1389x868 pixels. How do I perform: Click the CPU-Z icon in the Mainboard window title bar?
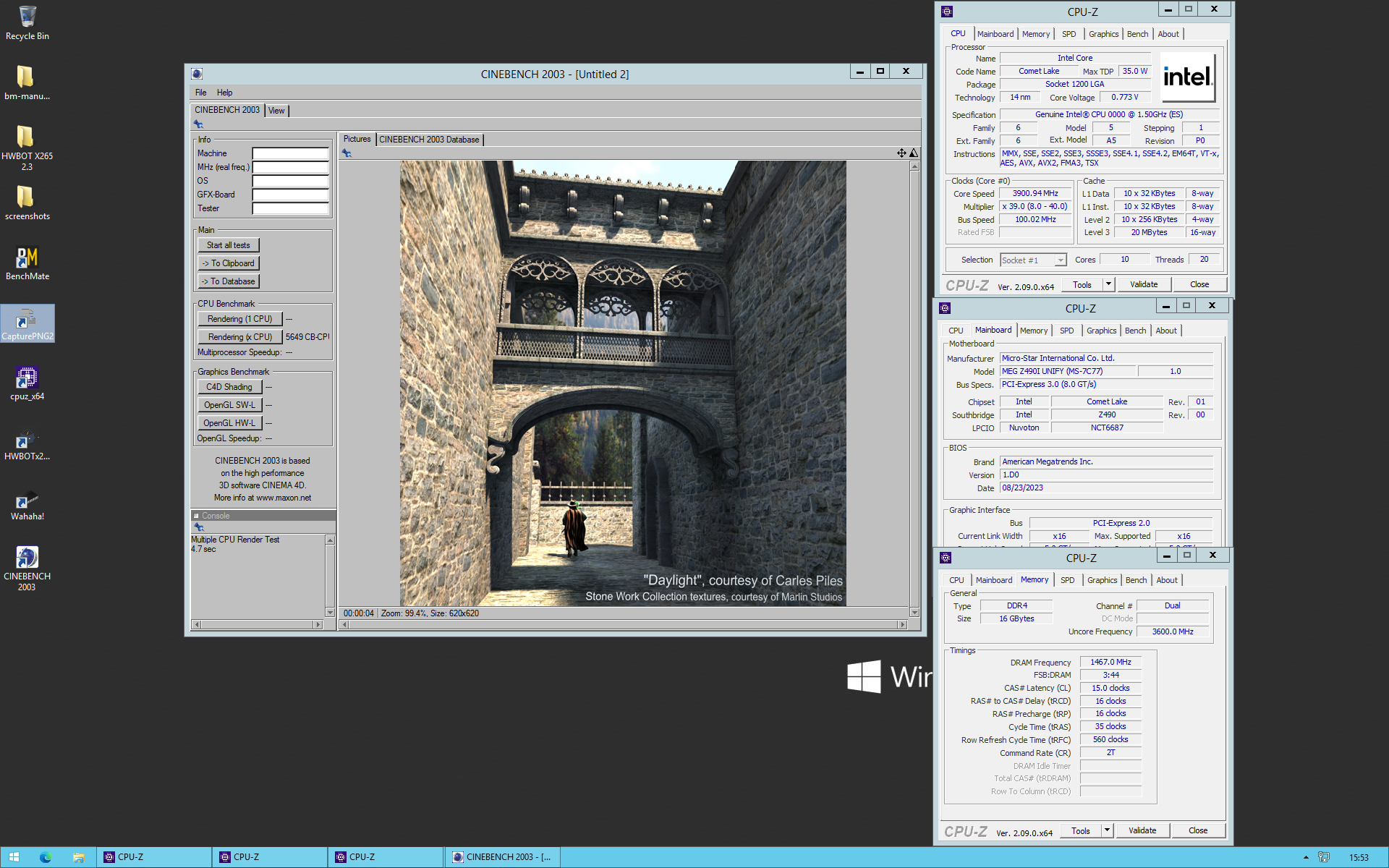[x=945, y=308]
